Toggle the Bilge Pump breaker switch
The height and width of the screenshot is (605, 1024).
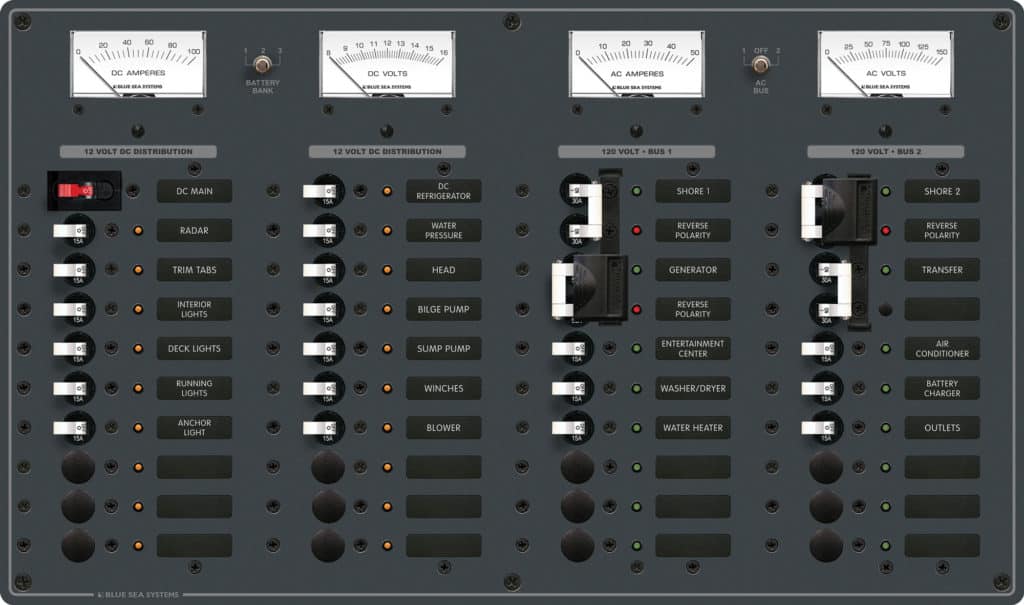click(x=322, y=309)
